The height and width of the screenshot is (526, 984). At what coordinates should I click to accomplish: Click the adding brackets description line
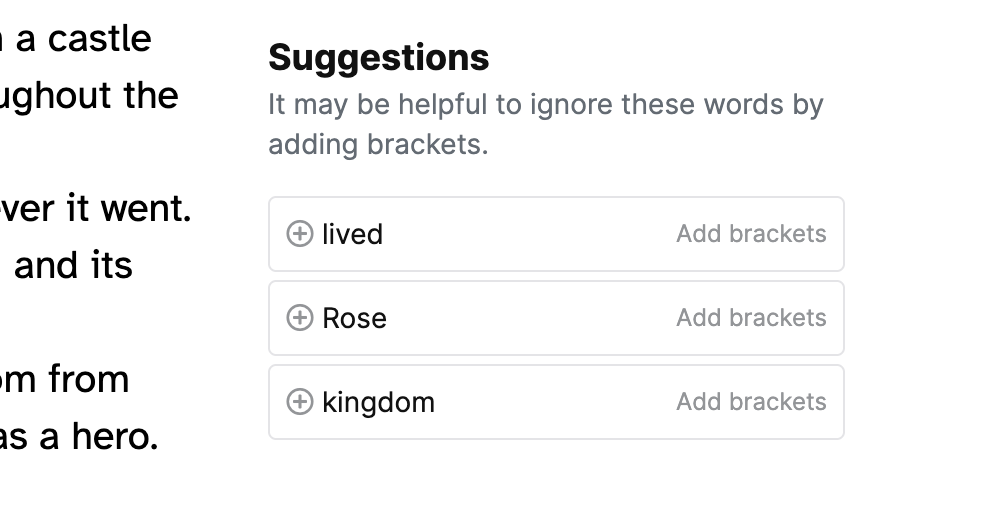point(378,145)
